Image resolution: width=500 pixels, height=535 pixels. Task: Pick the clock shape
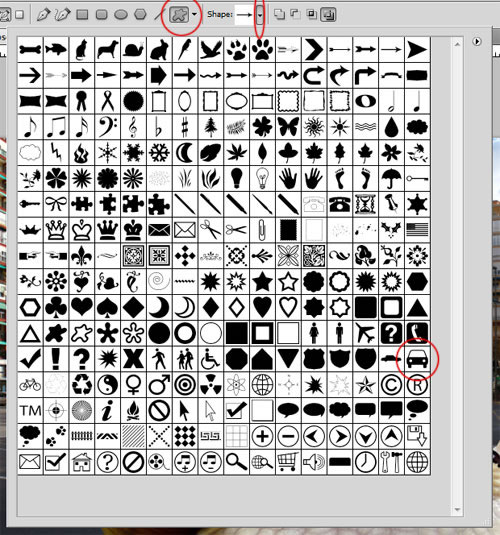366,462
